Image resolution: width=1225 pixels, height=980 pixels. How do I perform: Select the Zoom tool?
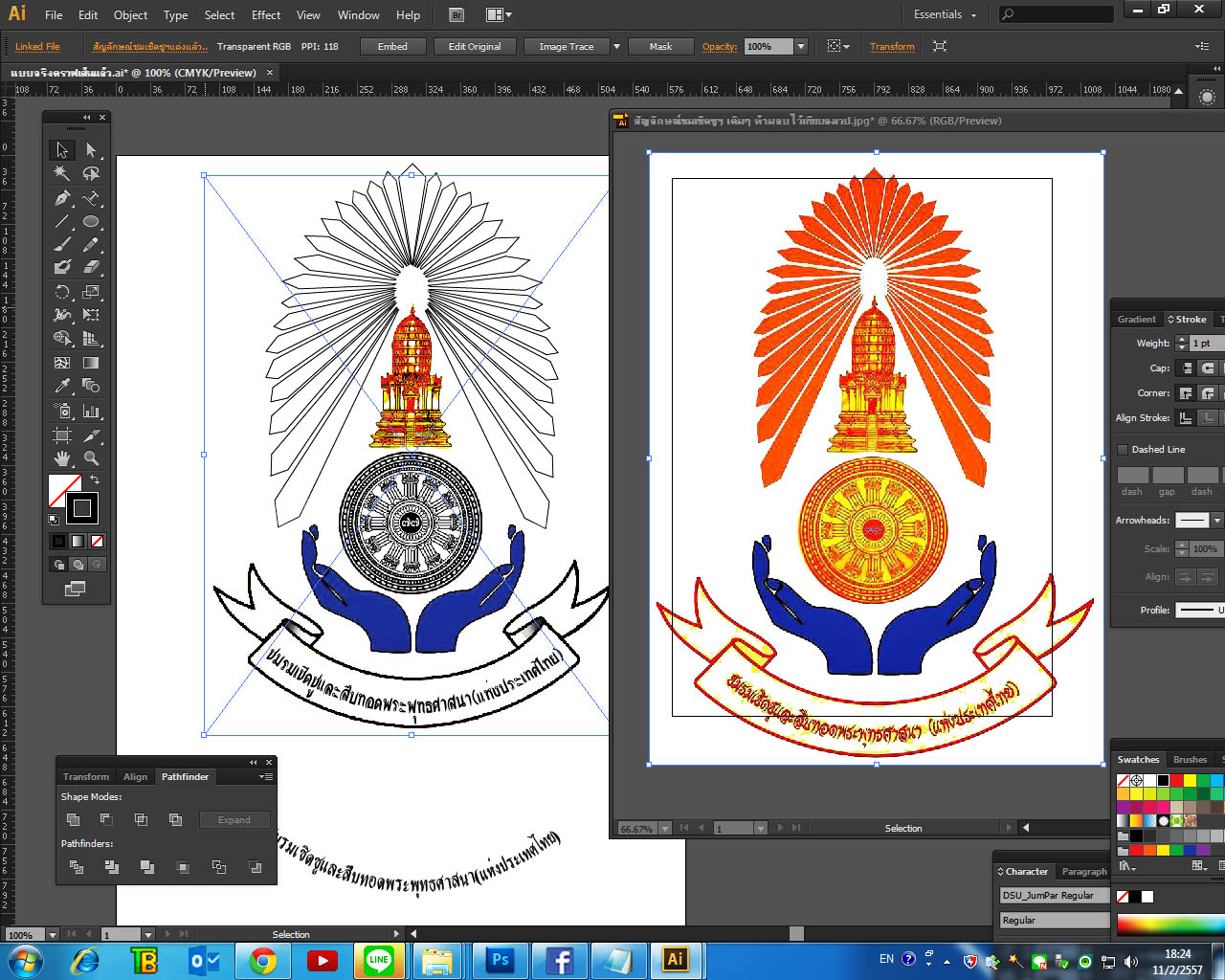pyautogui.click(x=91, y=458)
